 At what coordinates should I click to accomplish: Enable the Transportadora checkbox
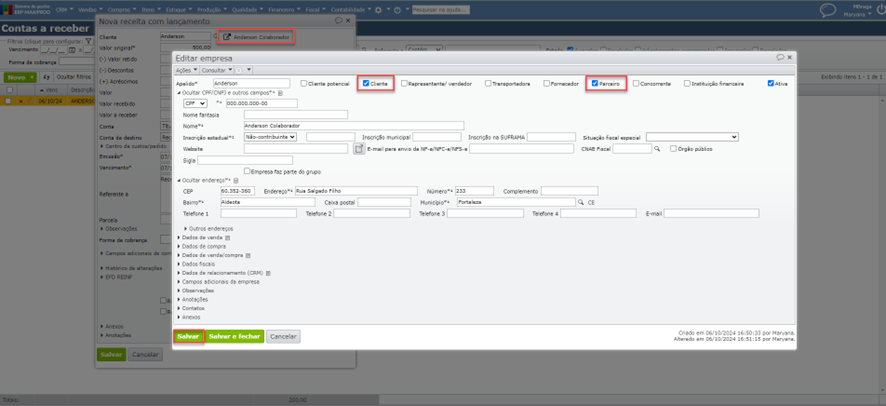coord(488,83)
